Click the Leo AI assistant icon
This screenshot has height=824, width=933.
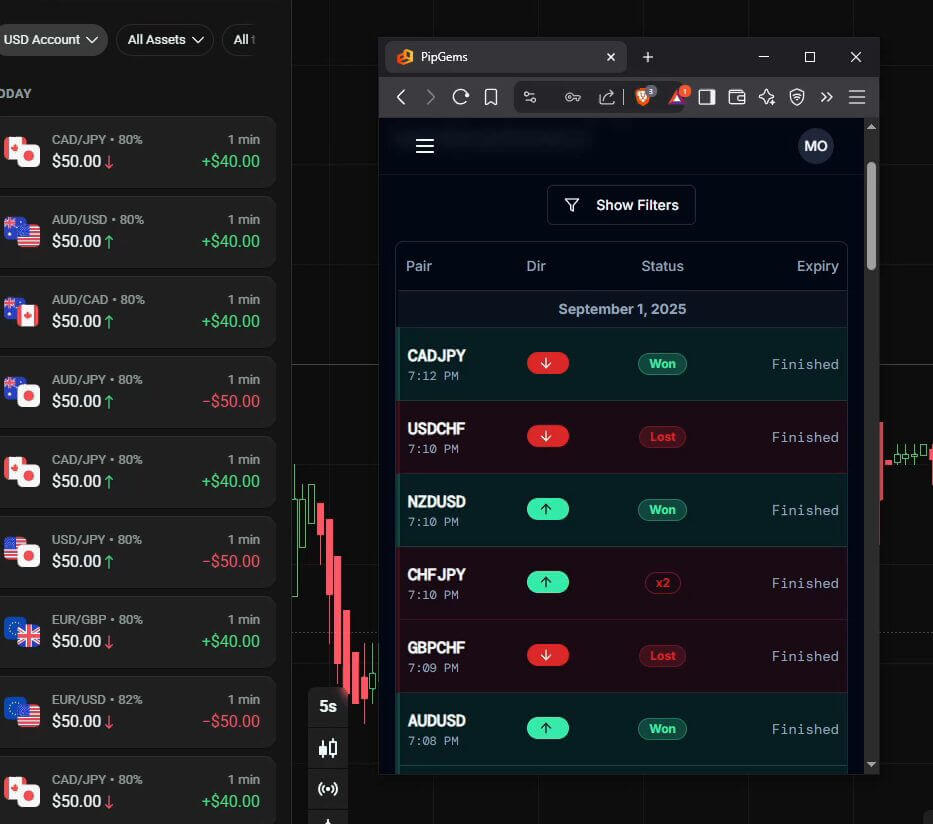pos(766,97)
